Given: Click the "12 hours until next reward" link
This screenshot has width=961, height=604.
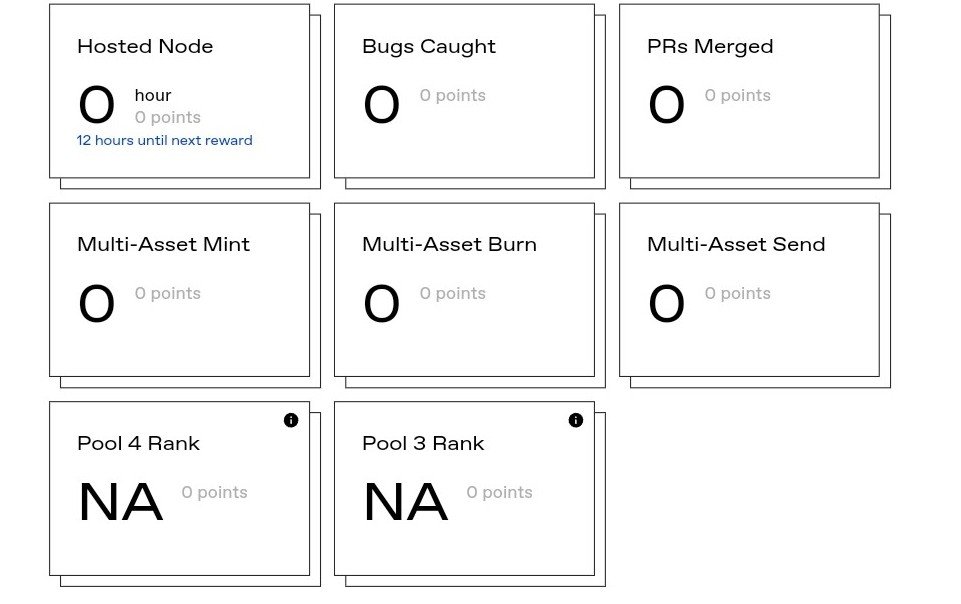Looking at the screenshot, I should 164,141.
